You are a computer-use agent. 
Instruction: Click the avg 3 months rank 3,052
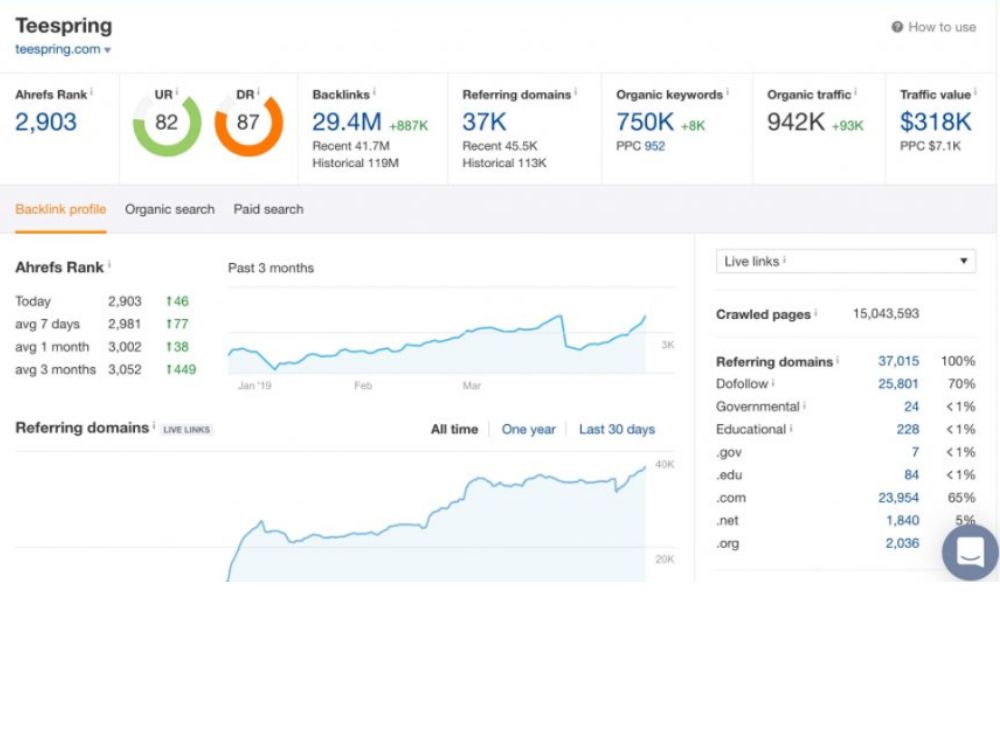pos(124,370)
